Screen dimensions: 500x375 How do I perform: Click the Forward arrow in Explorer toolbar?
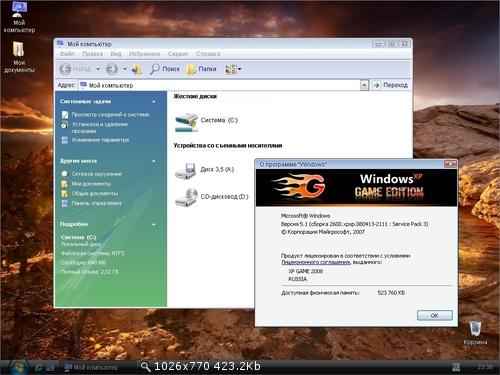point(112,69)
